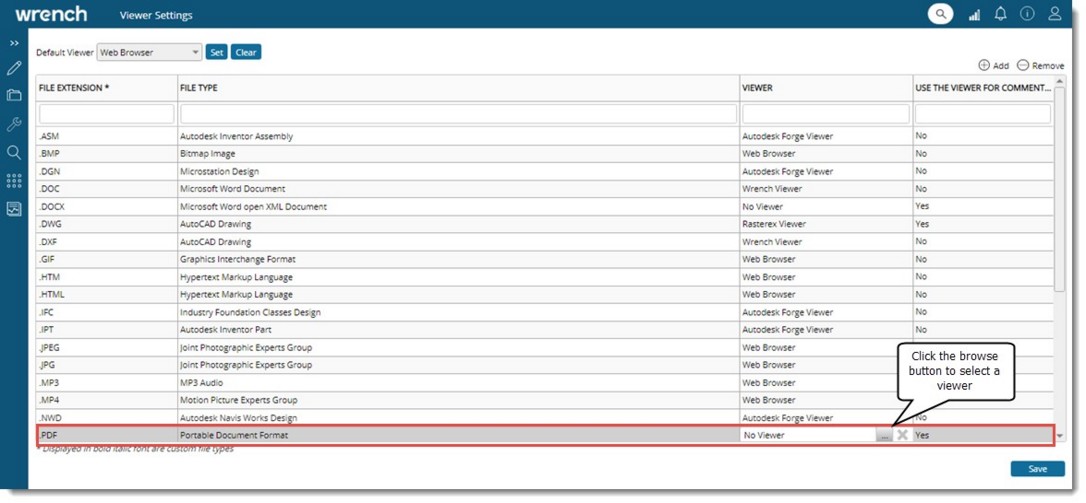Open the bar chart statistics icon

pos(974,15)
